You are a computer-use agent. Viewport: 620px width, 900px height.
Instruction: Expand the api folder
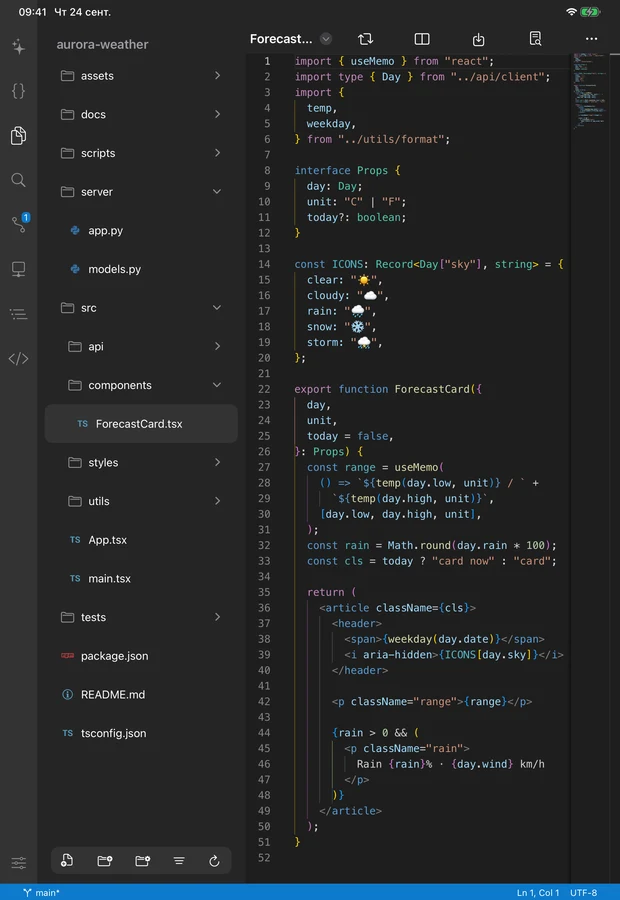coord(141,347)
